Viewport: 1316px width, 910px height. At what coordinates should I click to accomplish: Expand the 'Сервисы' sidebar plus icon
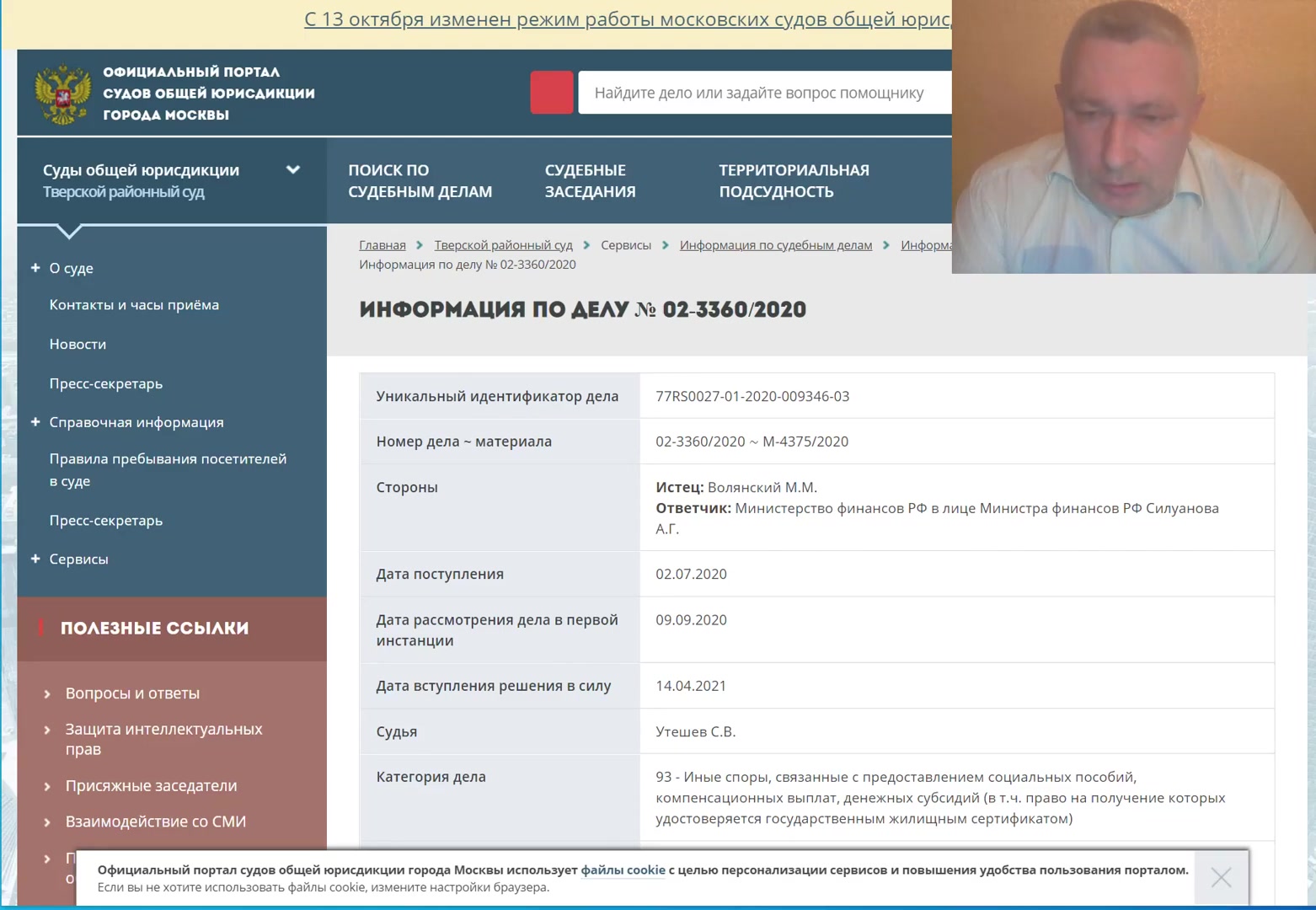[35, 559]
